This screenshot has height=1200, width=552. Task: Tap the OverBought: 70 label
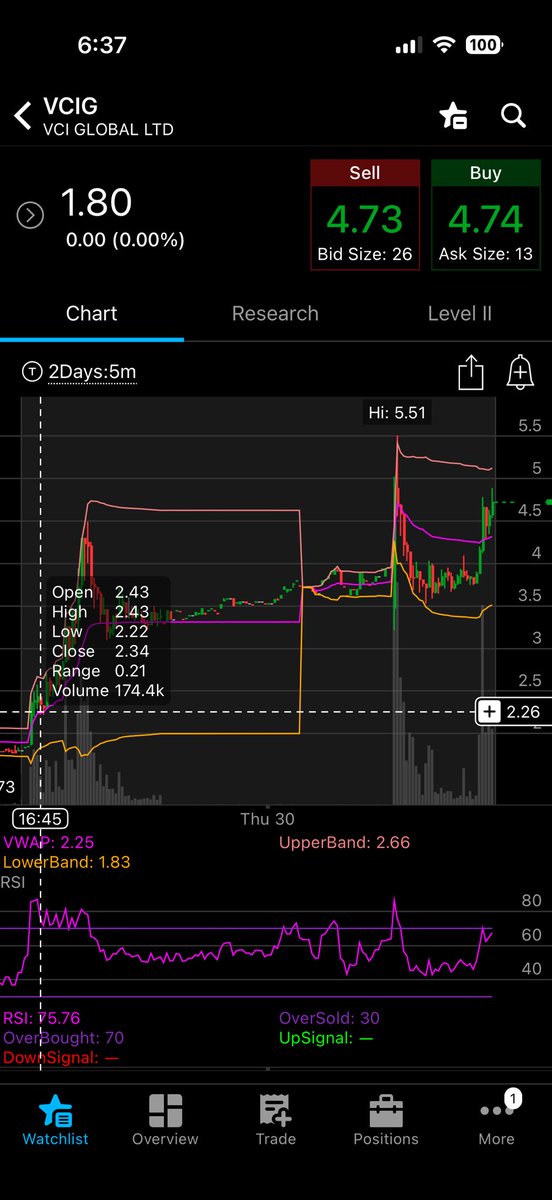63,1038
